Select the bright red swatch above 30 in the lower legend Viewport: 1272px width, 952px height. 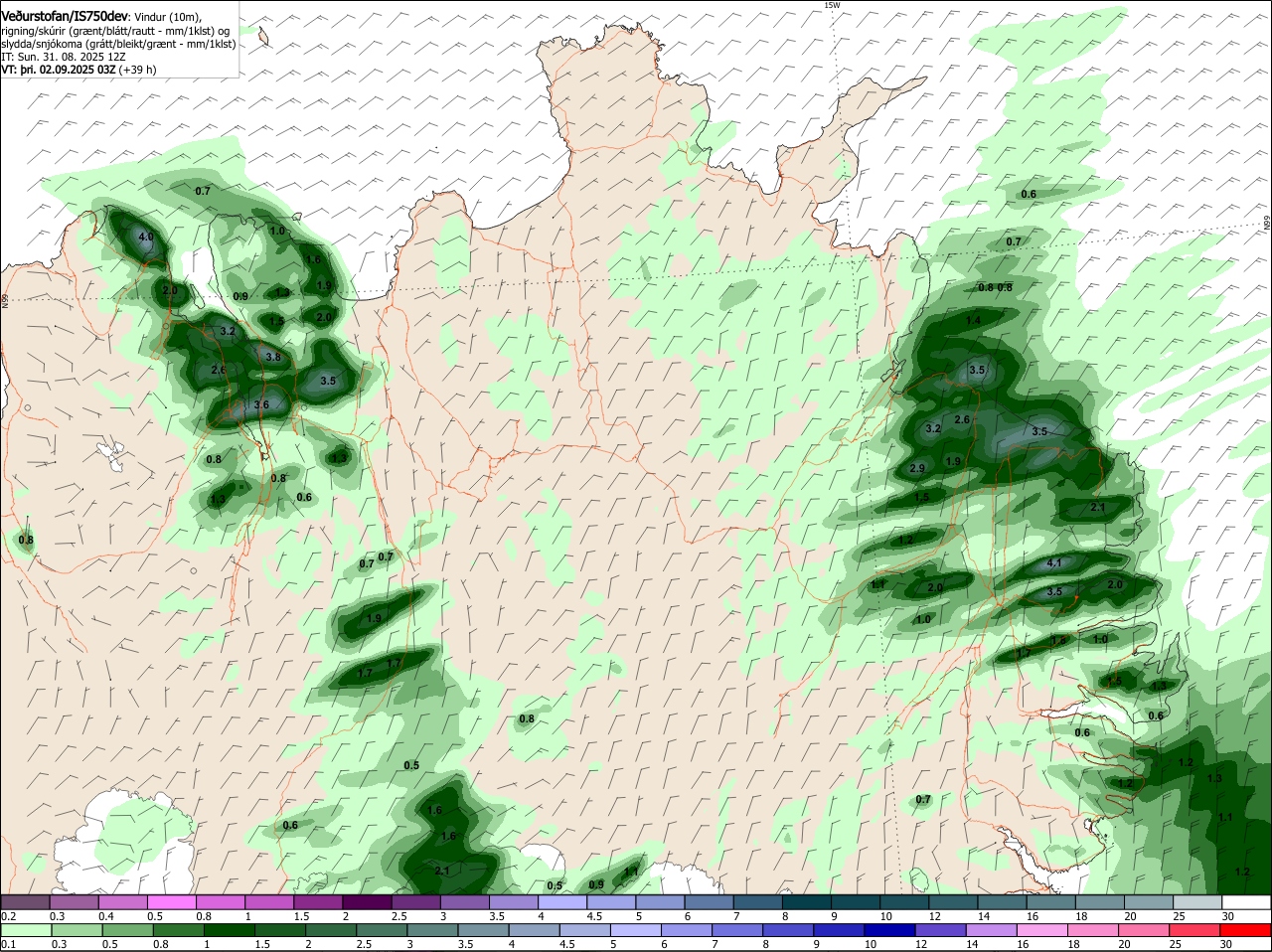click(x=1244, y=930)
